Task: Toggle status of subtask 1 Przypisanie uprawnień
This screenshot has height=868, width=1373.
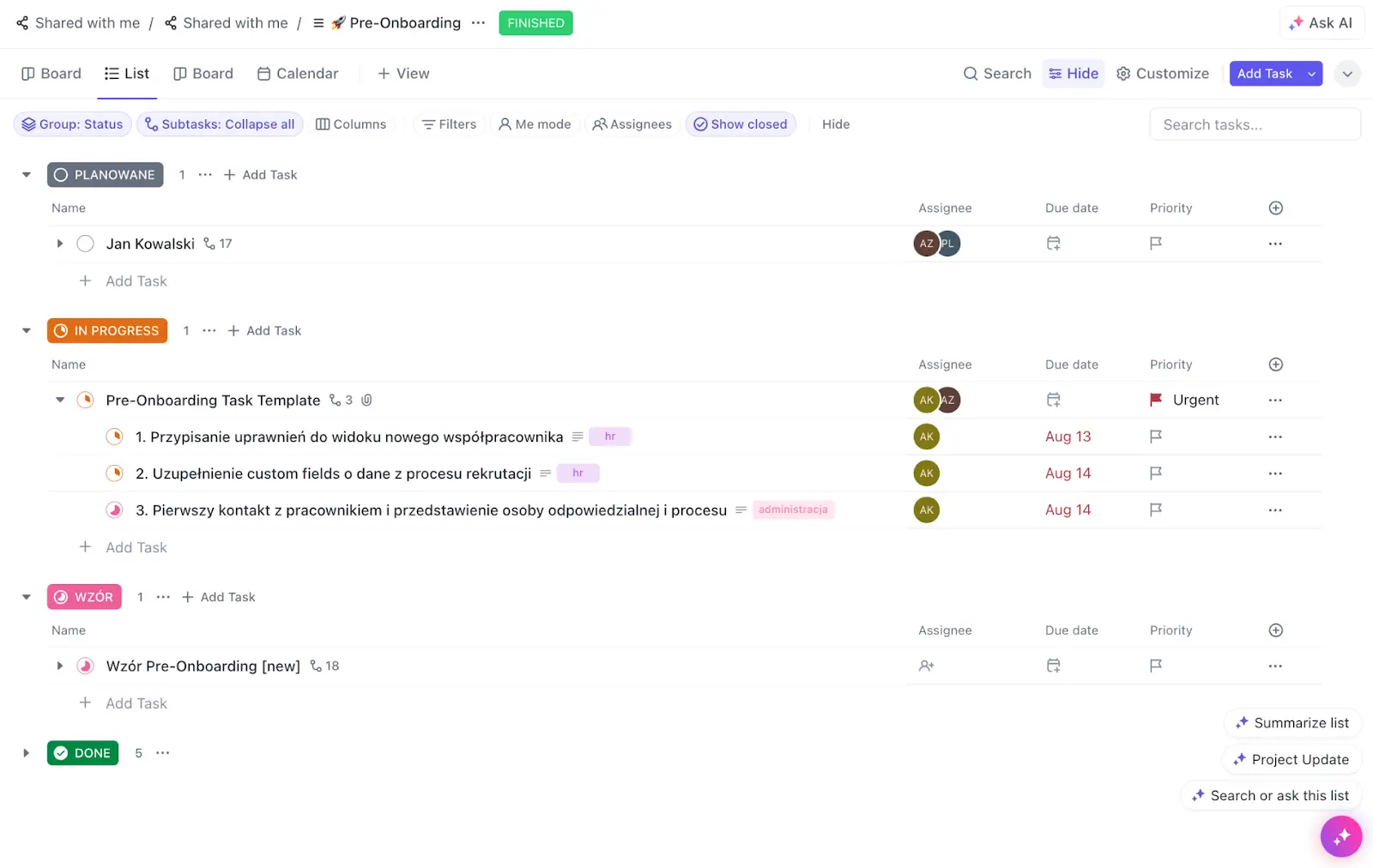Action: (114, 437)
